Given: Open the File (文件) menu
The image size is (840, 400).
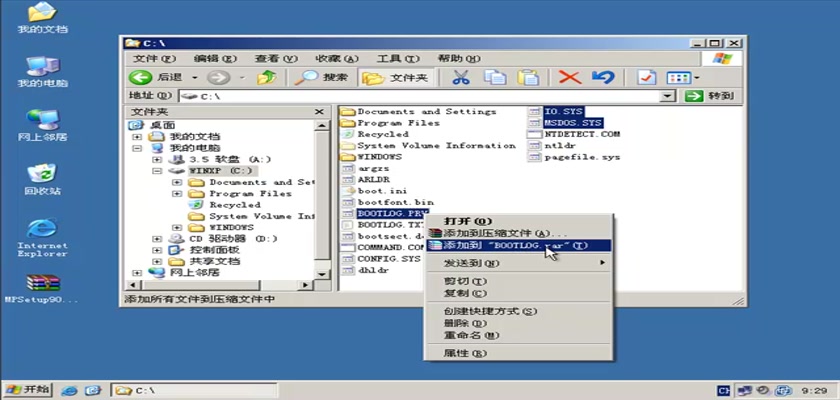Looking at the screenshot, I should (x=154, y=58).
